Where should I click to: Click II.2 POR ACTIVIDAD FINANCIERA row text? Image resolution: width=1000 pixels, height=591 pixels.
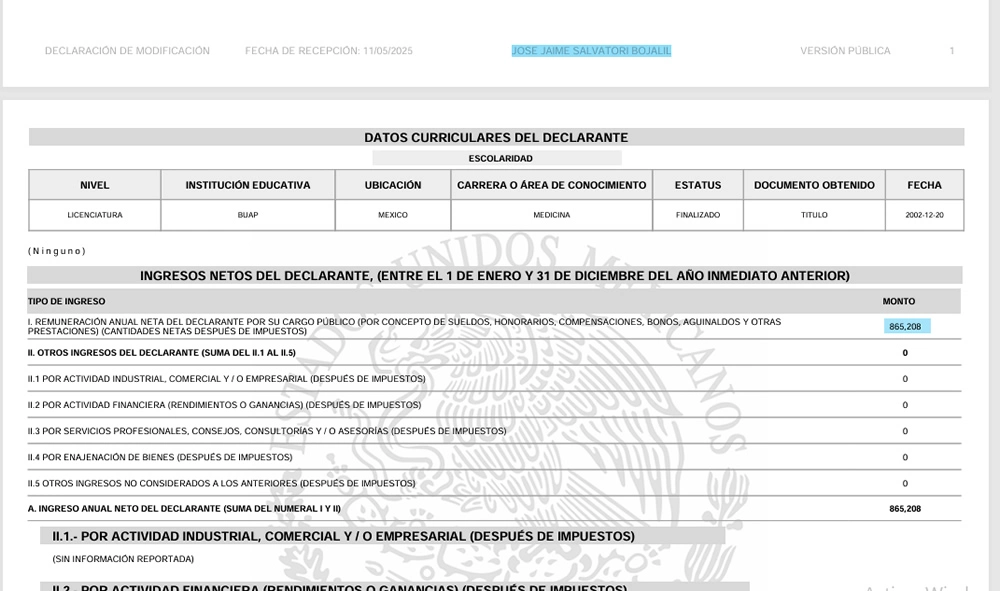(x=224, y=405)
